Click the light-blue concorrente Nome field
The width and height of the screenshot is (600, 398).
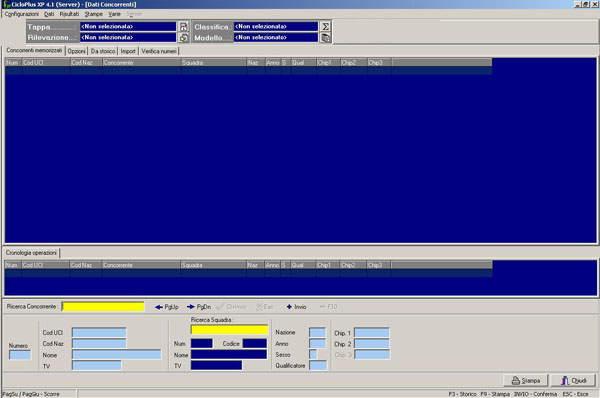point(117,355)
